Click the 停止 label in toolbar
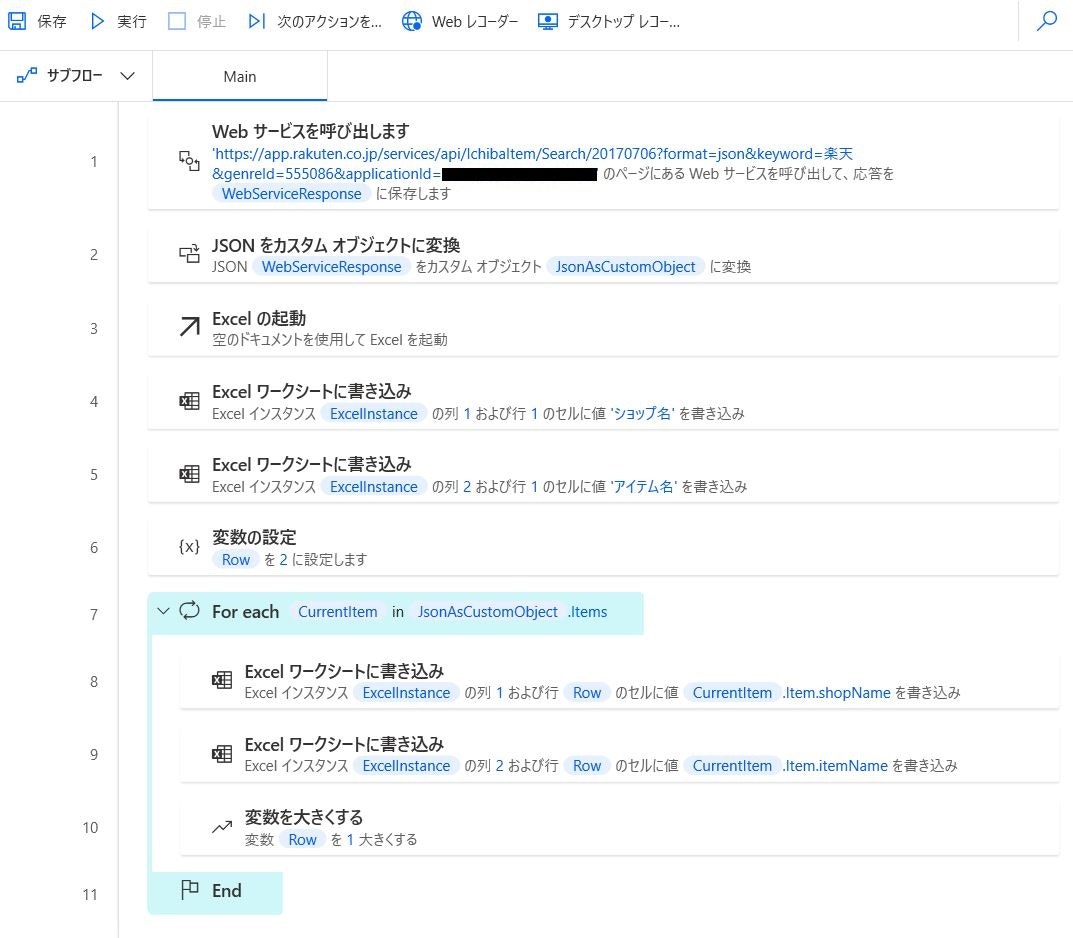 click(211, 22)
